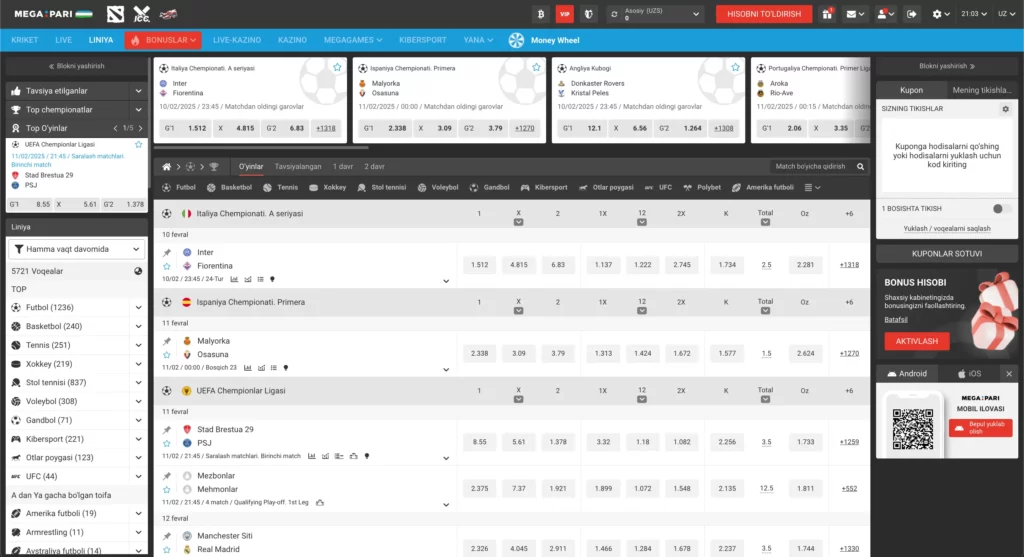
Task: Open the shield icon in header
Action: [x=588, y=14]
